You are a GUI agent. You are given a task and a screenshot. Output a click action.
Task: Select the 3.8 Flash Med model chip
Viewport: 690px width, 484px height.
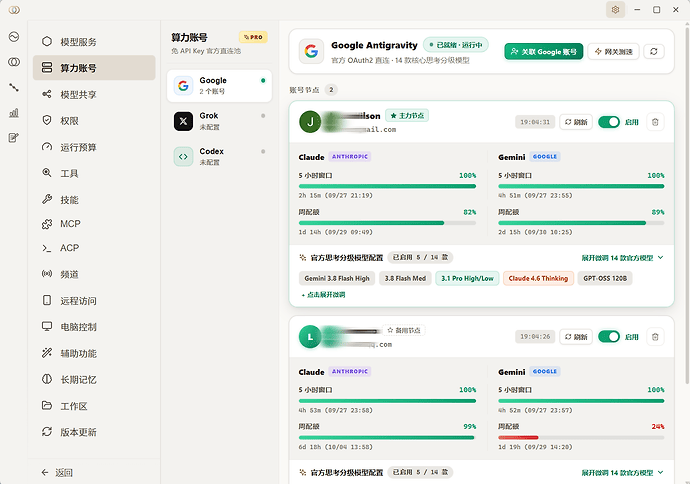pos(405,278)
